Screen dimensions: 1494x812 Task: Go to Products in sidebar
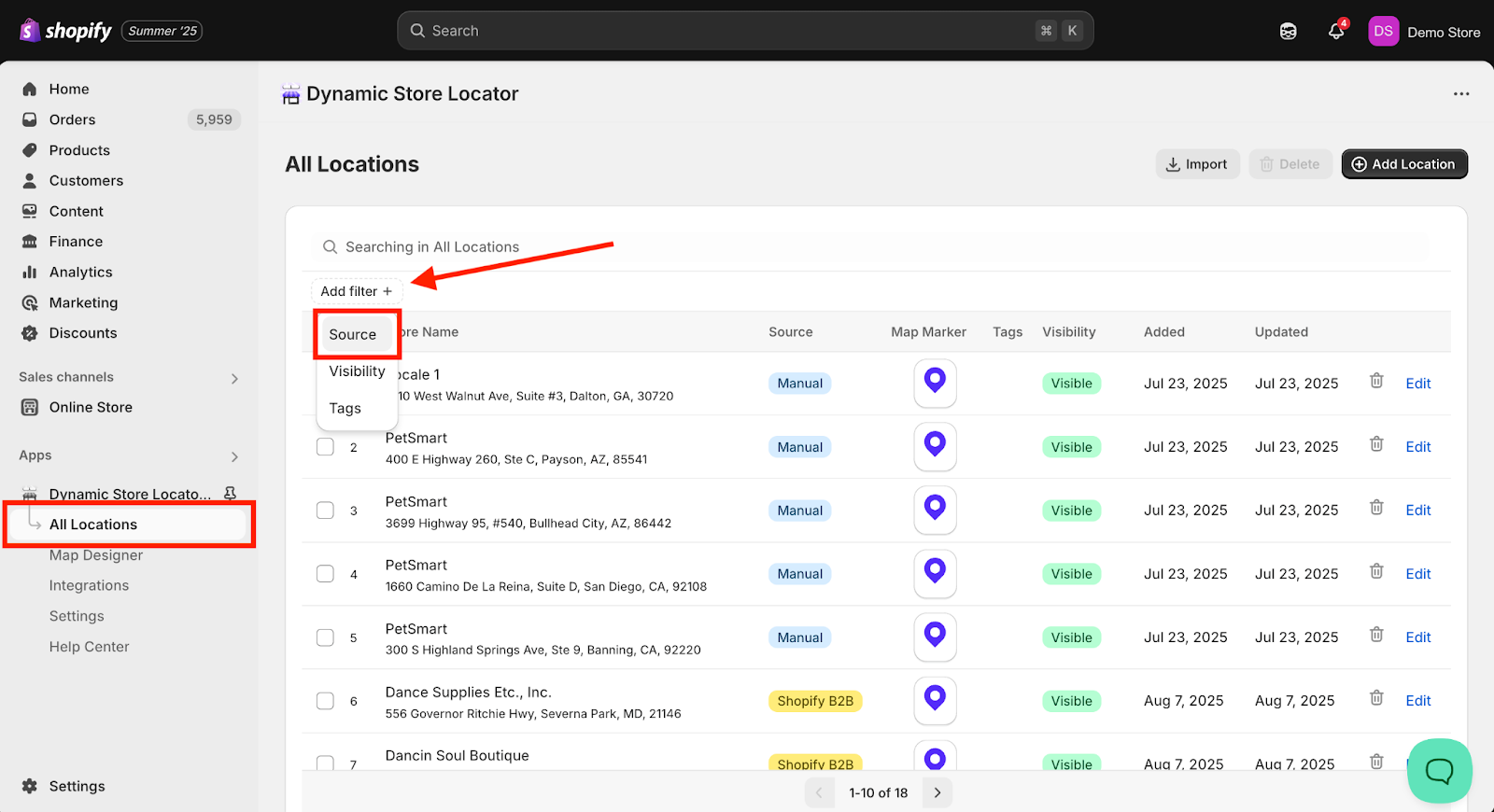[x=79, y=150]
